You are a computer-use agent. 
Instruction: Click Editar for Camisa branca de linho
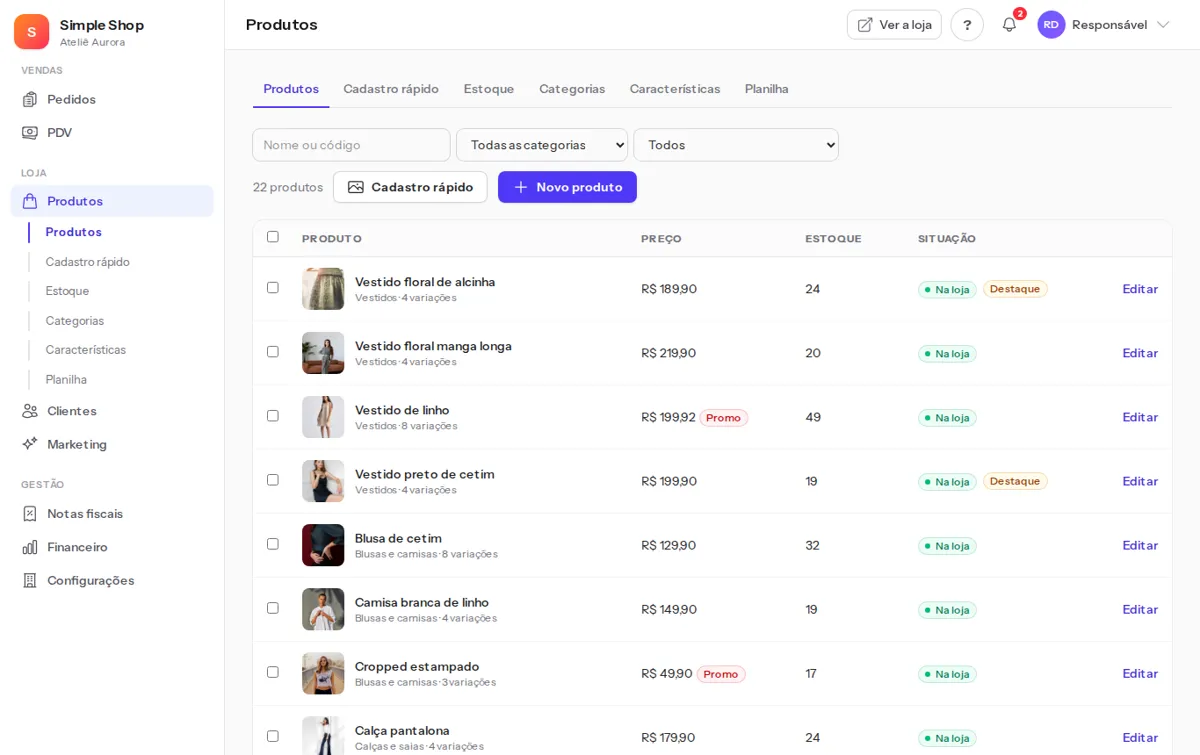pos(1140,609)
